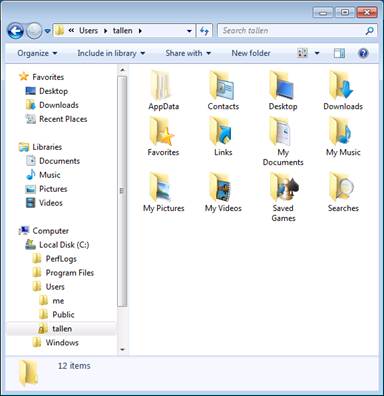Click the navigation pane scrollbar thumb
Screen dimensions: 384x396
tap(122, 191)
